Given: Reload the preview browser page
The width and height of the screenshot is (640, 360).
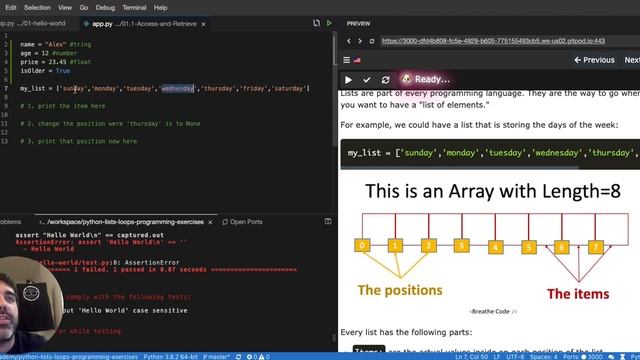Looking at the screenshot, I should [371, 41].
